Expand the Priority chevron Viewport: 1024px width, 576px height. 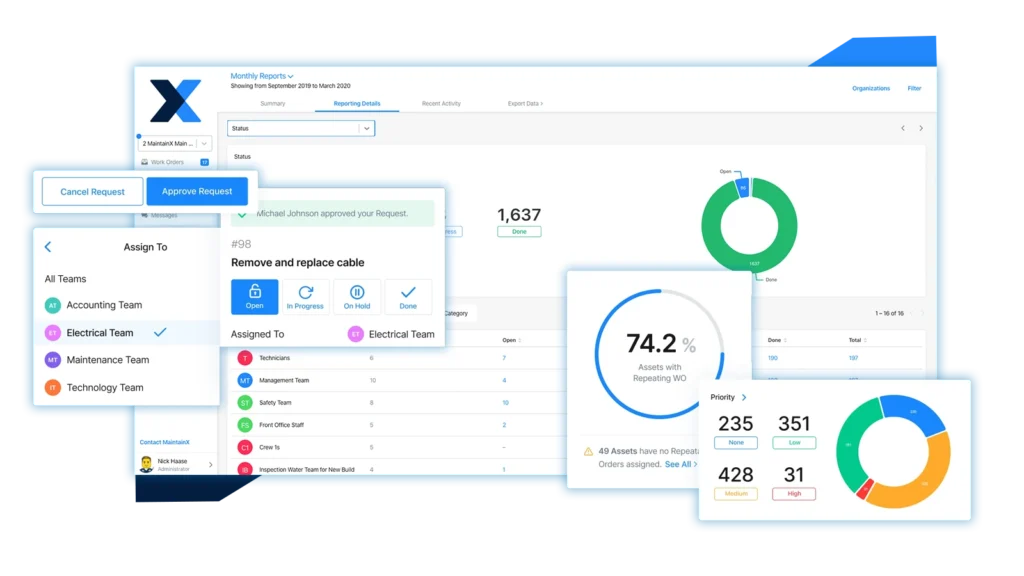pos(744,398)
